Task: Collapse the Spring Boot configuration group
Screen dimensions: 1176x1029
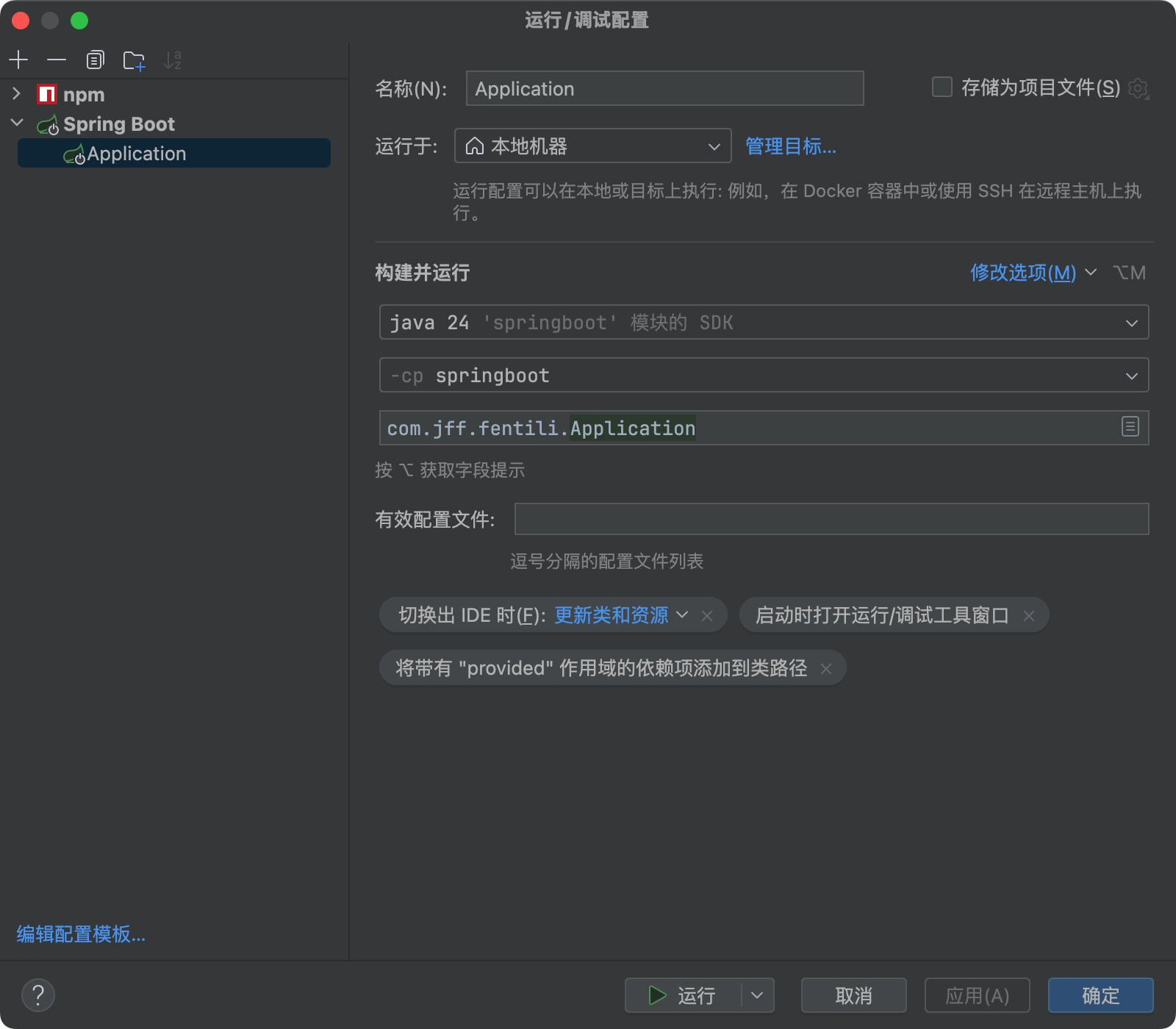Action: pos(17,123)
